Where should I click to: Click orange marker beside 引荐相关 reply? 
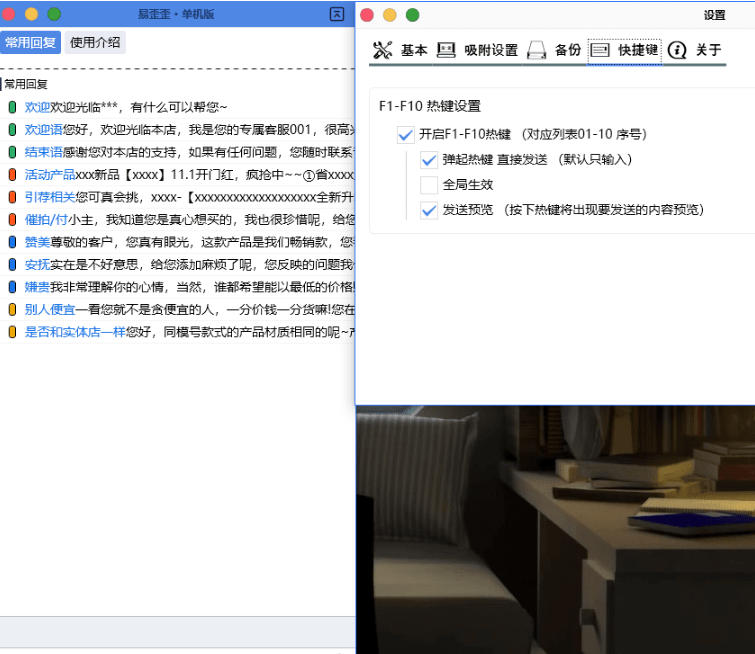coord(13,197)
